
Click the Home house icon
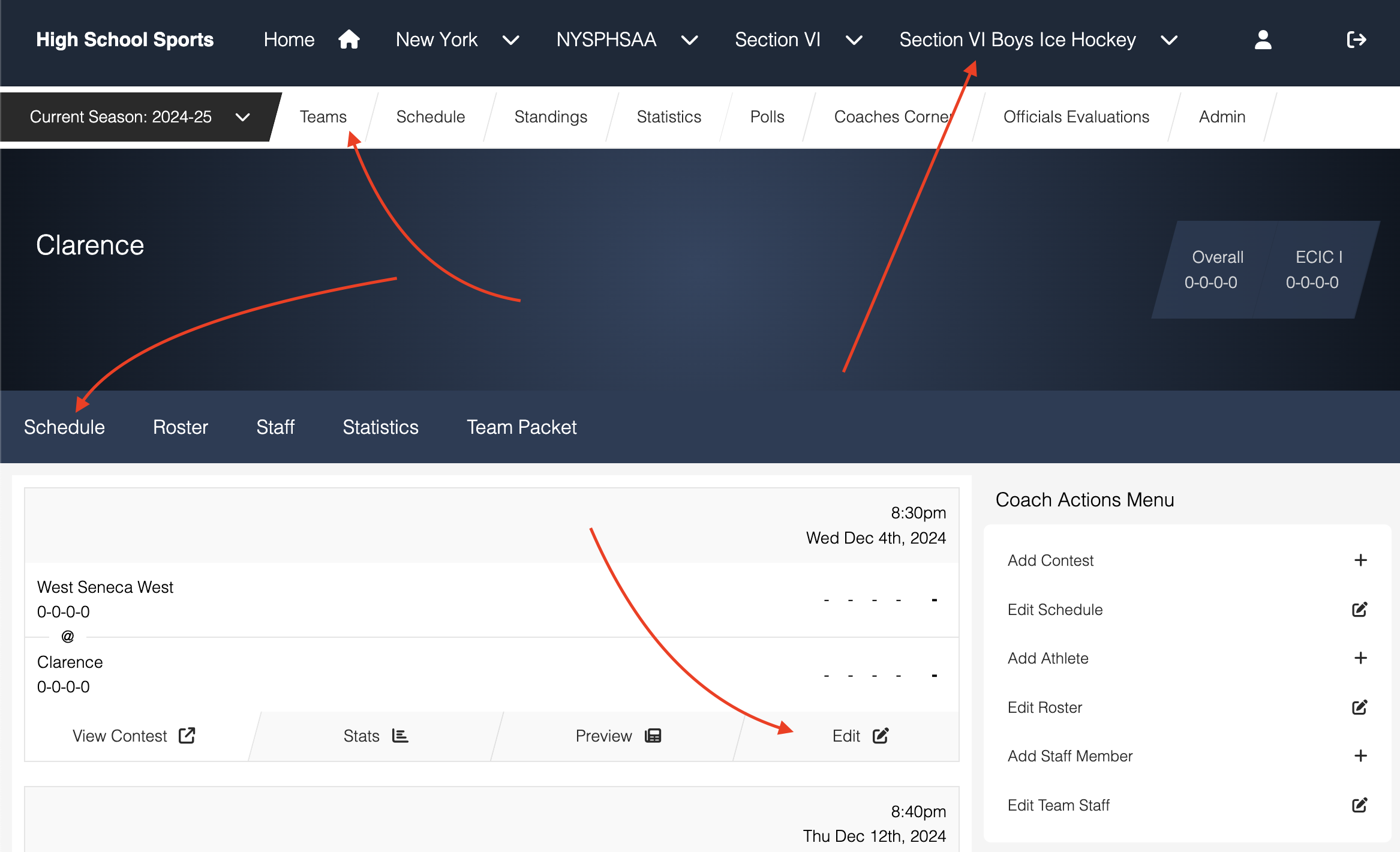click(x=349, y=40)
